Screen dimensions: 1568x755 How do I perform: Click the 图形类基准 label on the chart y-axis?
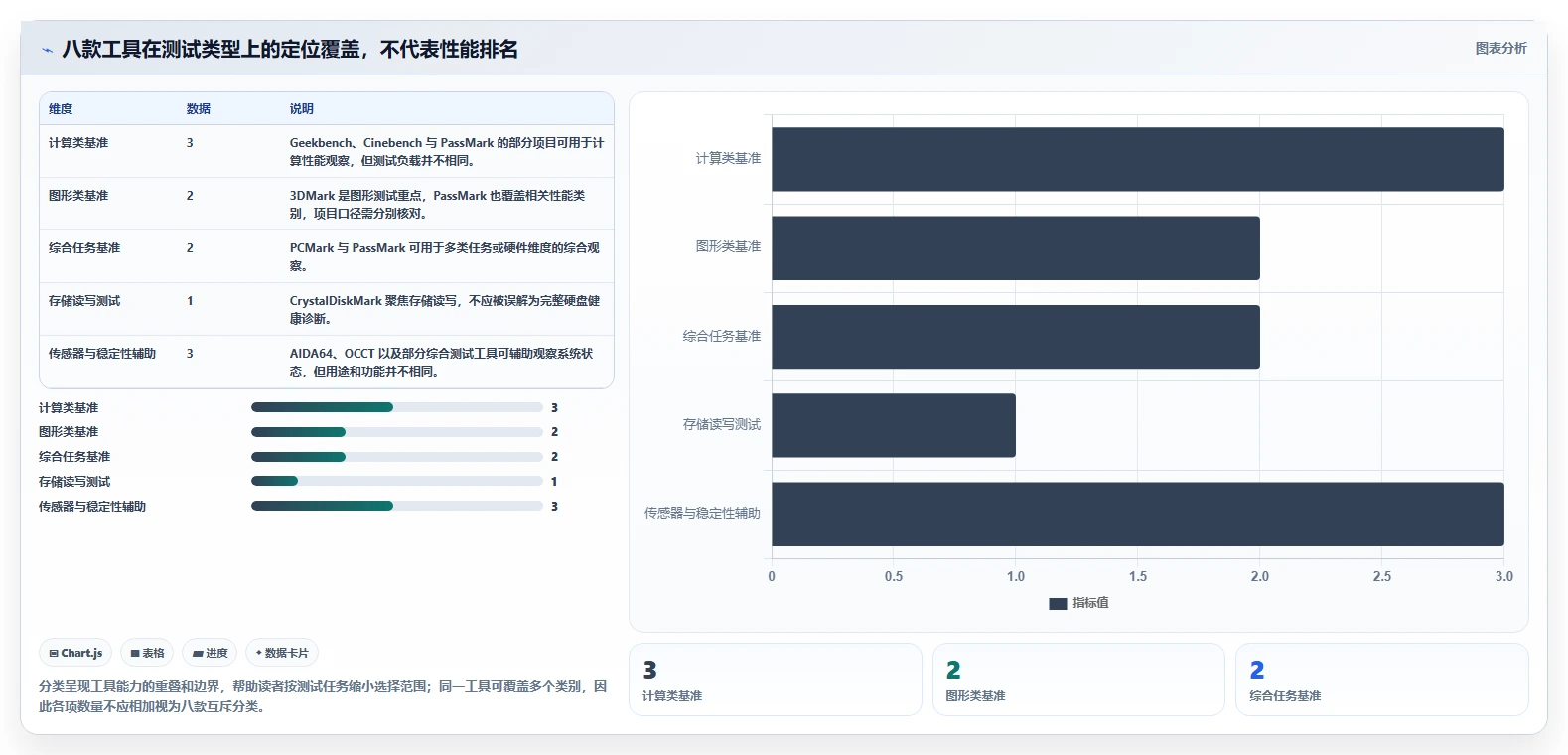(729, 247)
